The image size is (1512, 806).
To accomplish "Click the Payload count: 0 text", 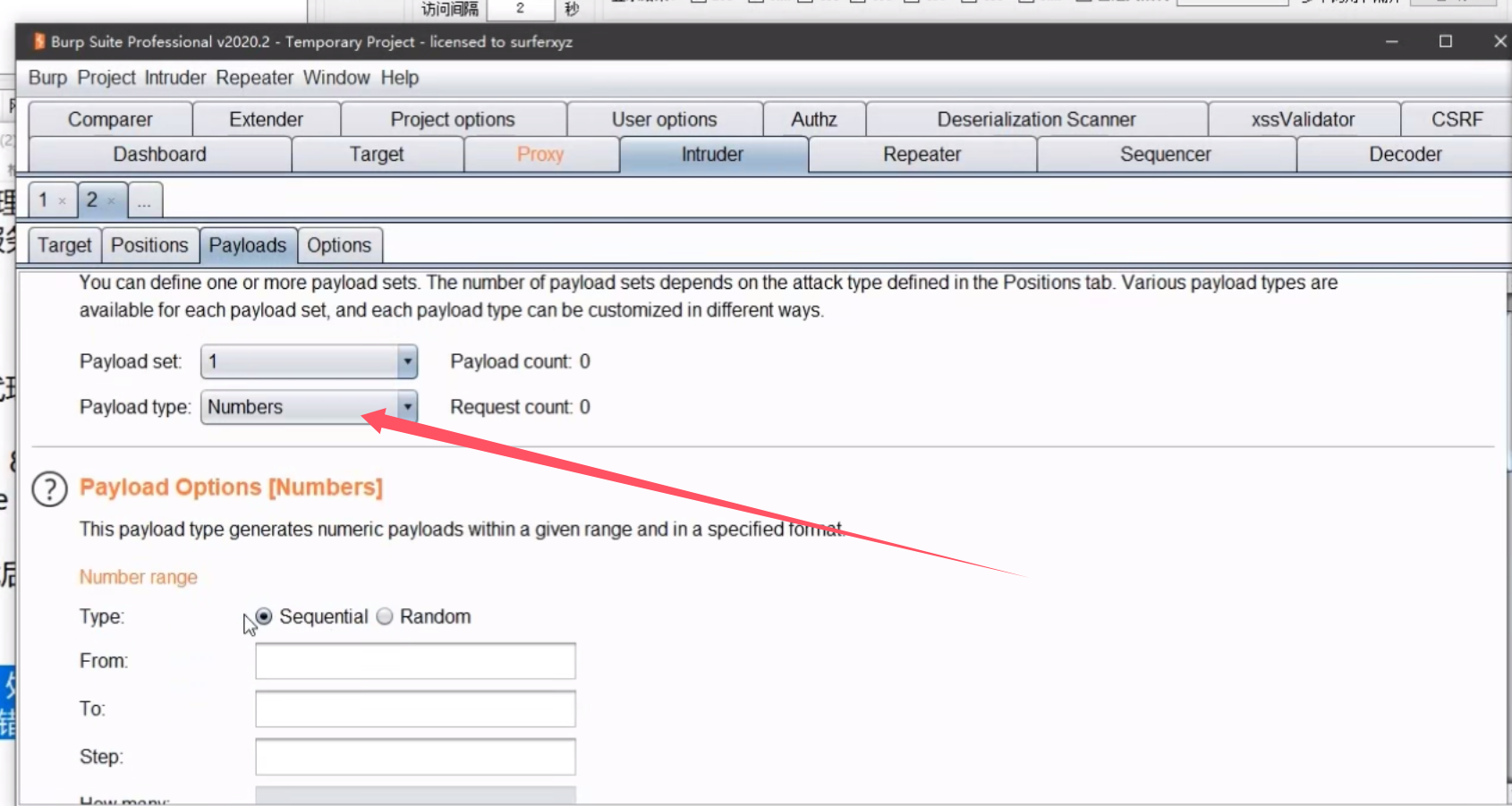I will 520,361.
